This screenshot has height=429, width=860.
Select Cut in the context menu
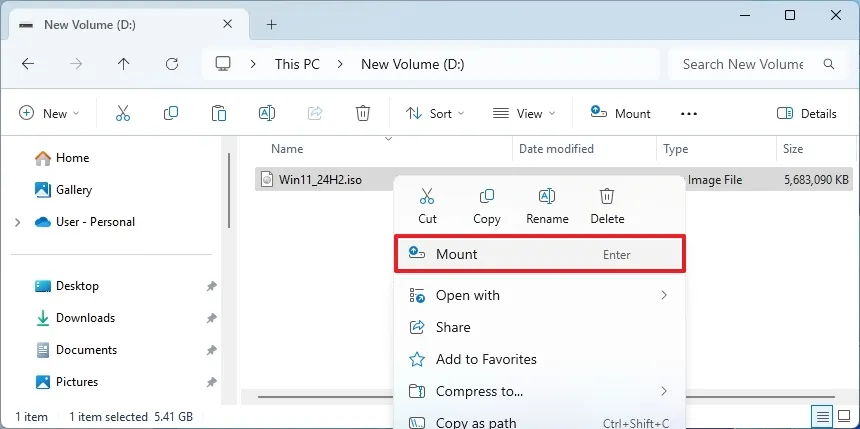tap(427, 206)
